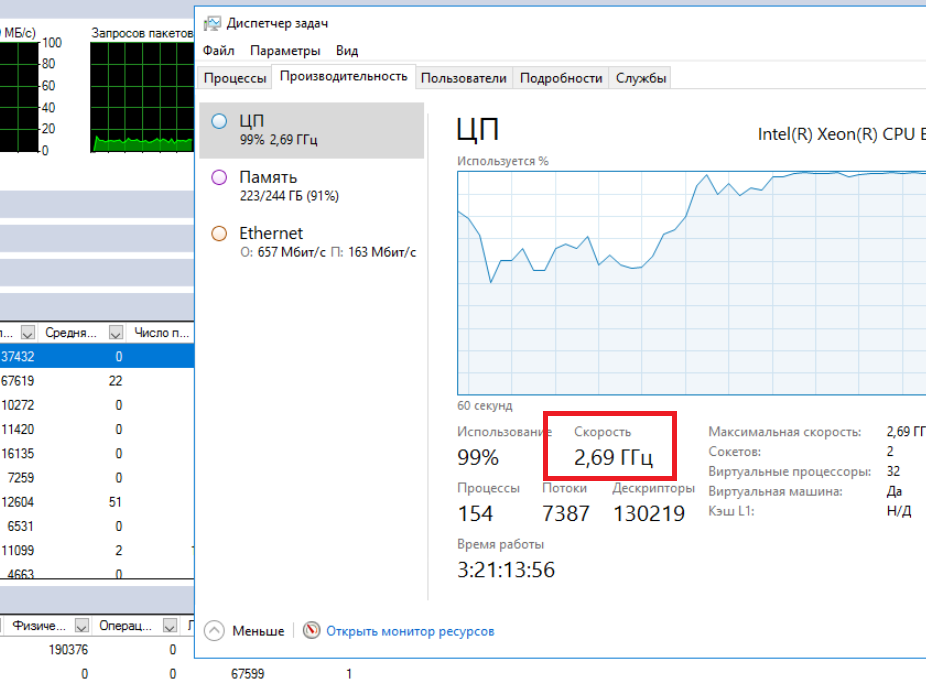Switch to the Службы tab
The height and width of the screenshot is (682, 926).
641,78
